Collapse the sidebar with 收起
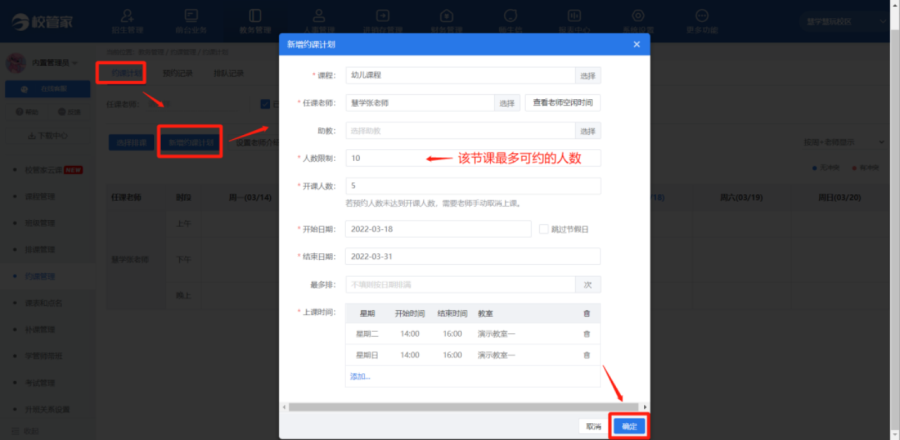This screenshot has width=900, height=440. (x=26, y=431)
